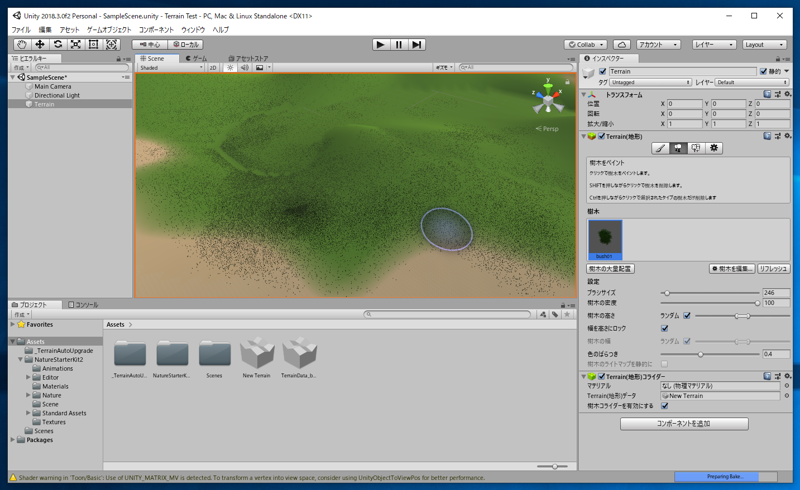The image size is (800, 490).
Task: Toggle enable tree colliders checkbox
Action: point(664,406)
